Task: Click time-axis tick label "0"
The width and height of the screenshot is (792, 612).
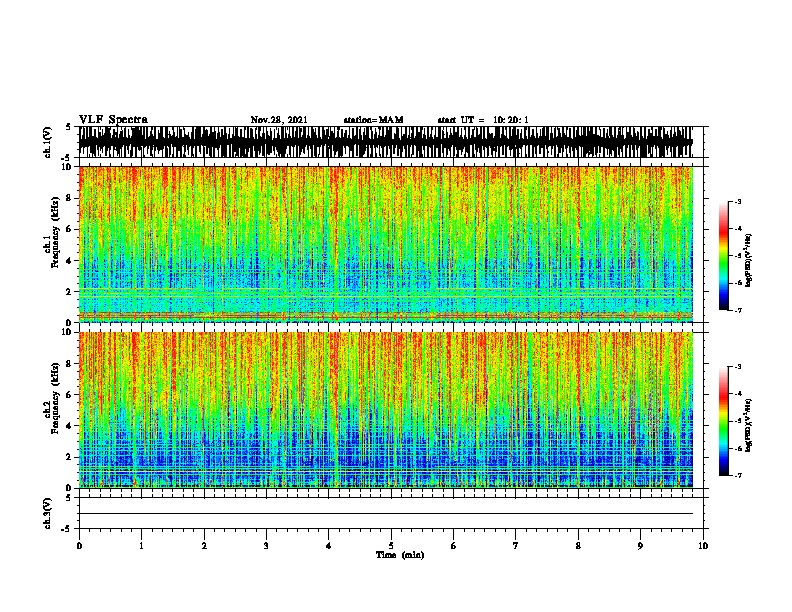Action: (x=79, y=546)
